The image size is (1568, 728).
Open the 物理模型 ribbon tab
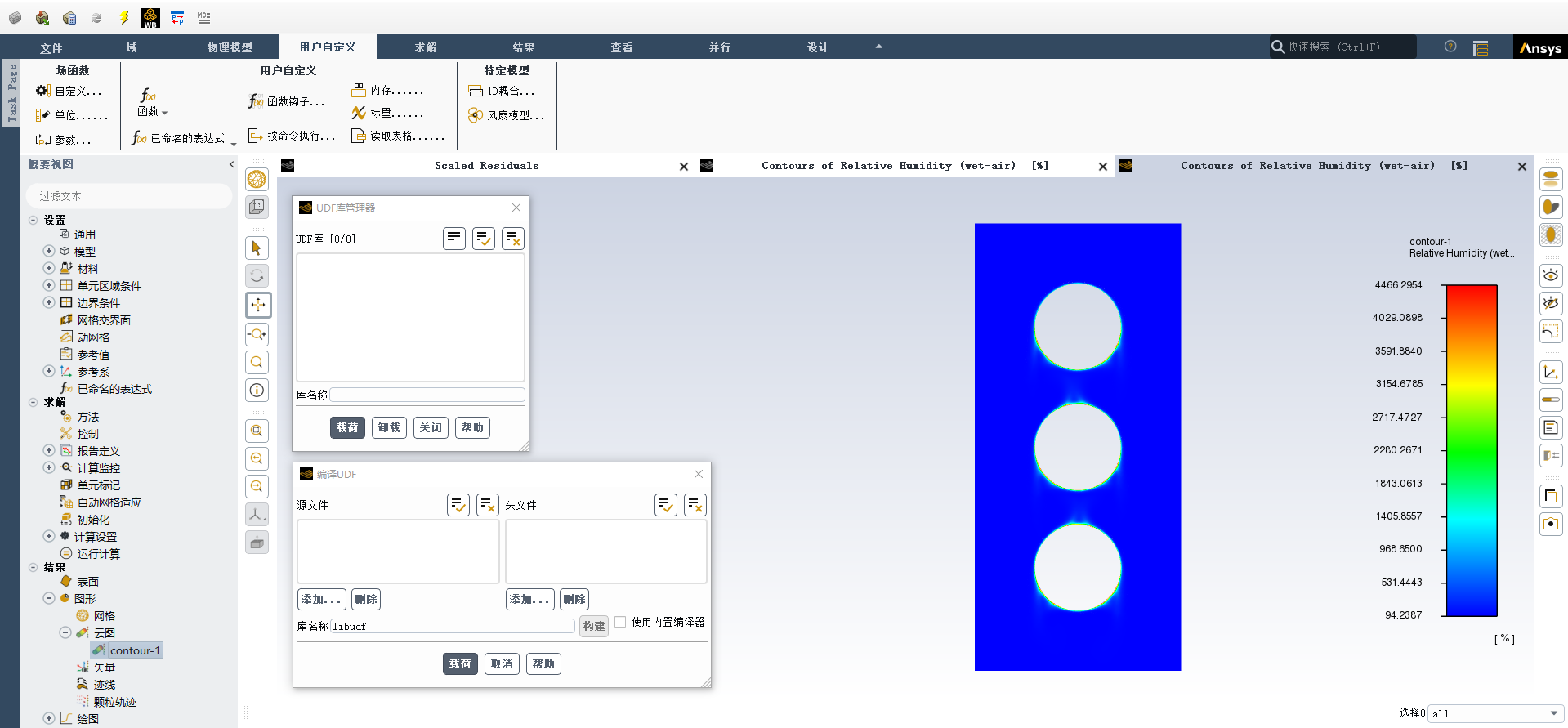coord(230,47)
